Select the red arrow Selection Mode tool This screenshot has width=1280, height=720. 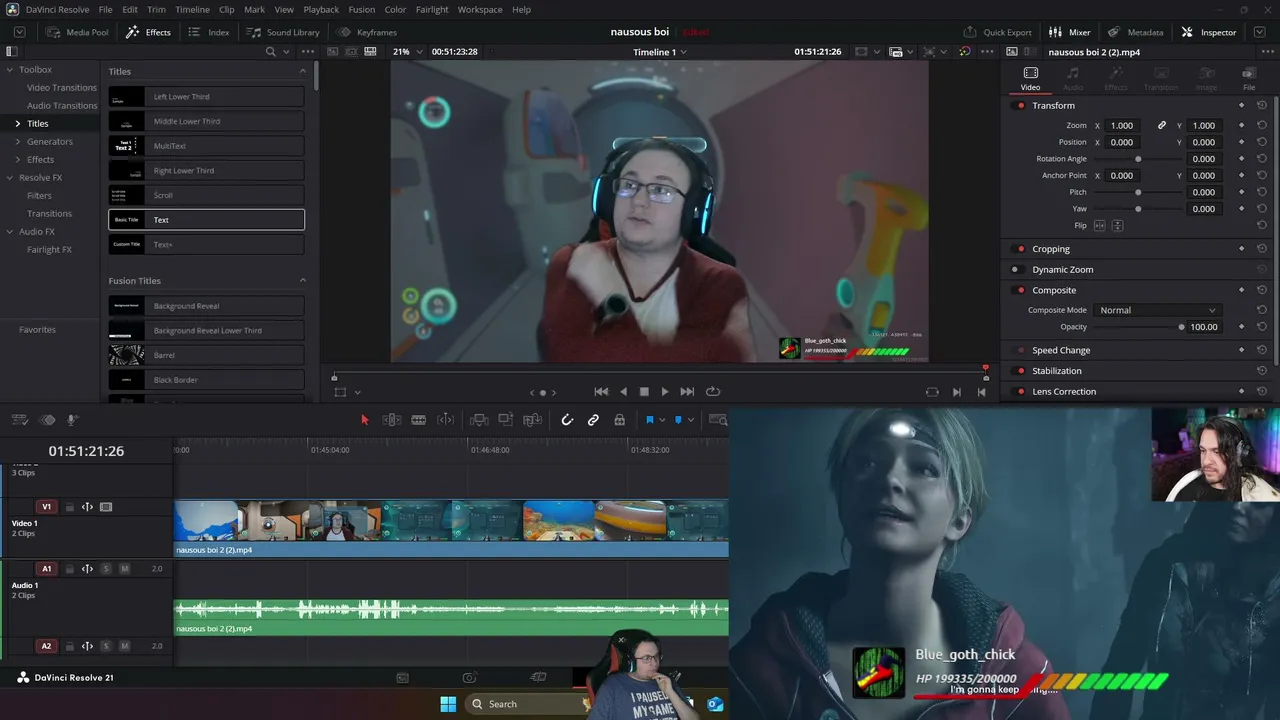(364, 420)
